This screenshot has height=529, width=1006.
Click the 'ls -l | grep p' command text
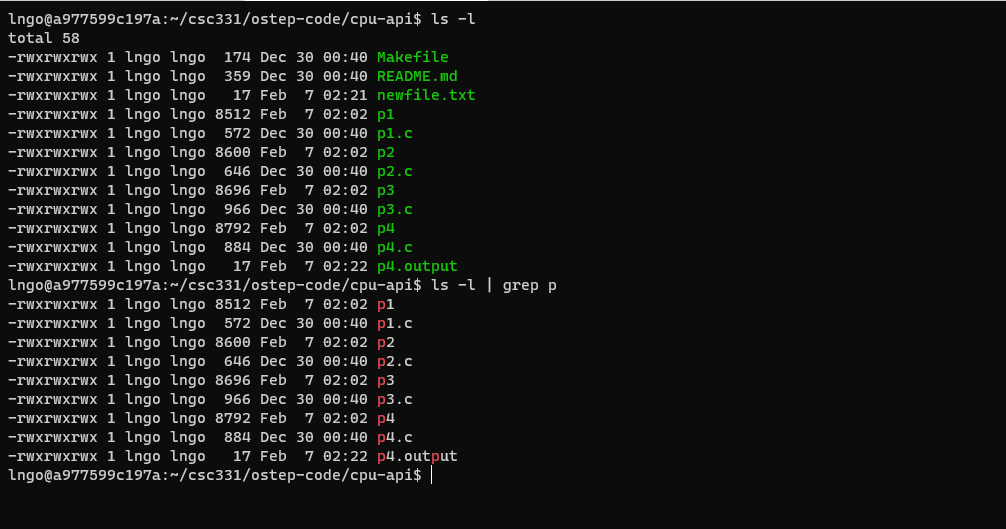click(494, 285)
